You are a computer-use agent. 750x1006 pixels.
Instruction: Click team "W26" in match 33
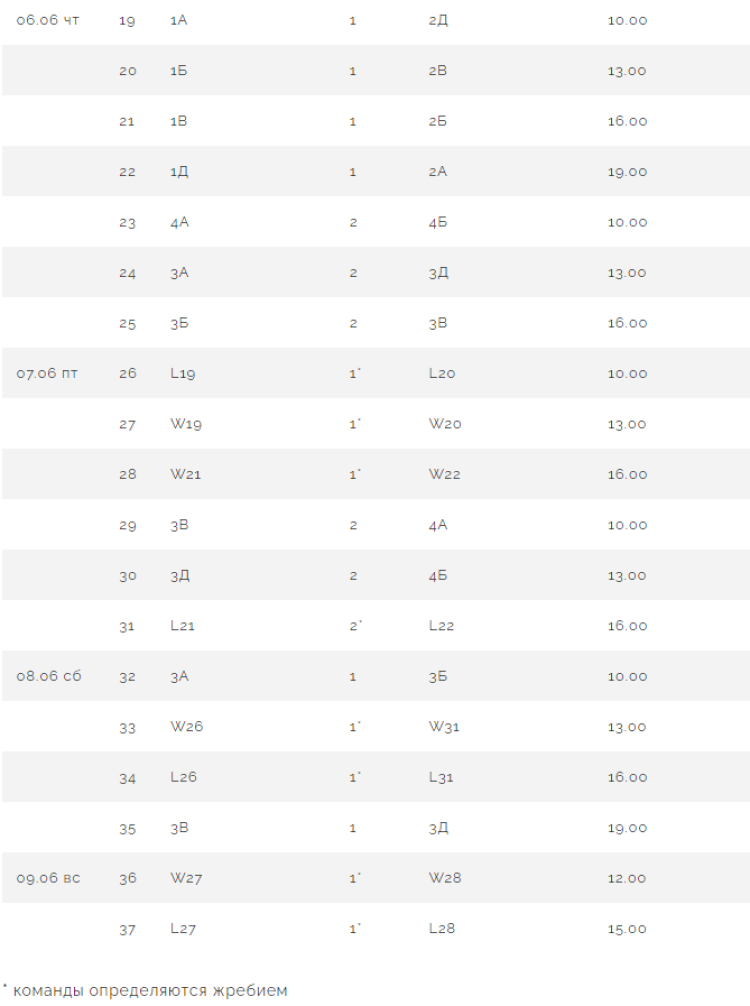(x=187, y=727)
